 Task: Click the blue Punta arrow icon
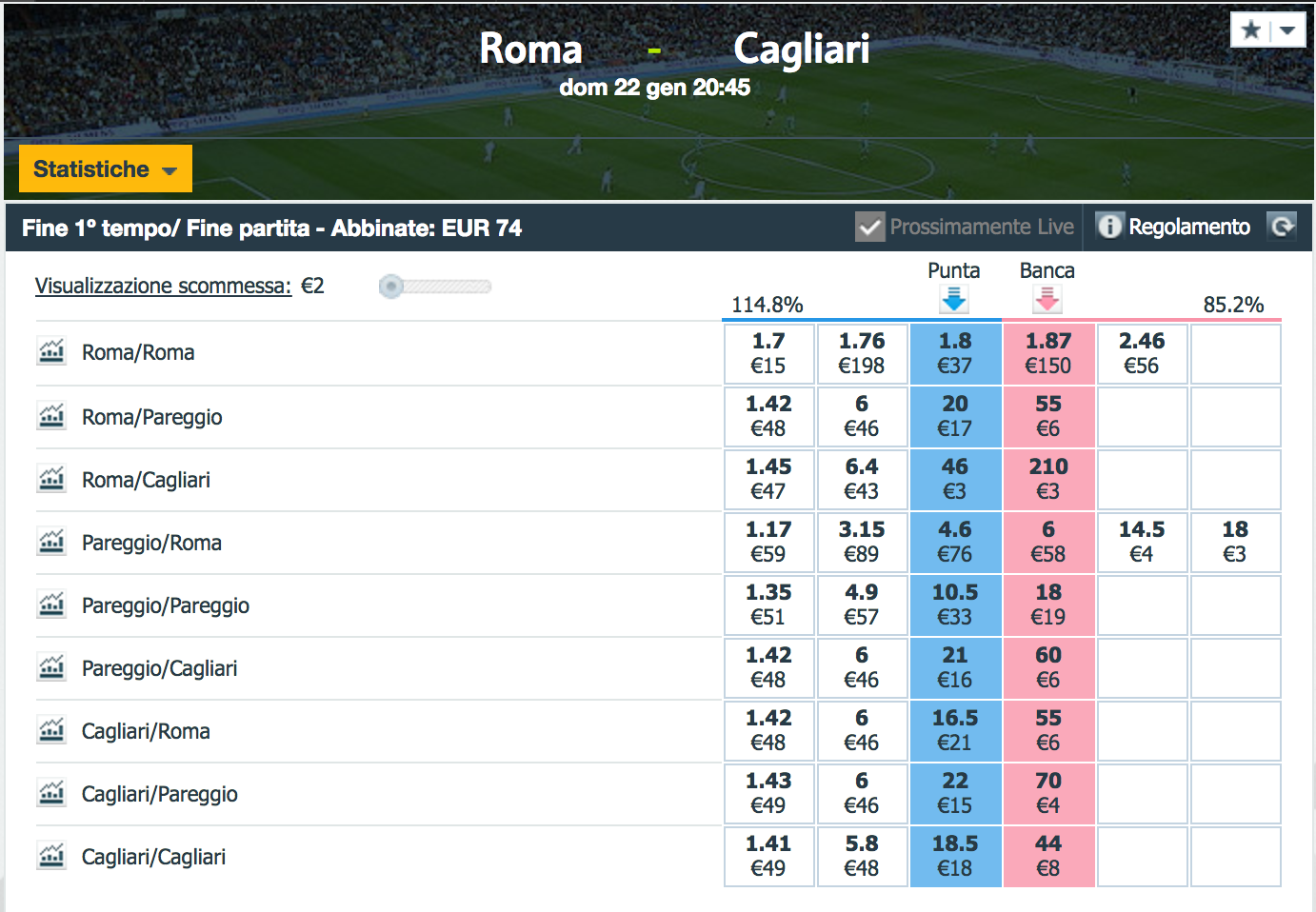click(954, 300)
